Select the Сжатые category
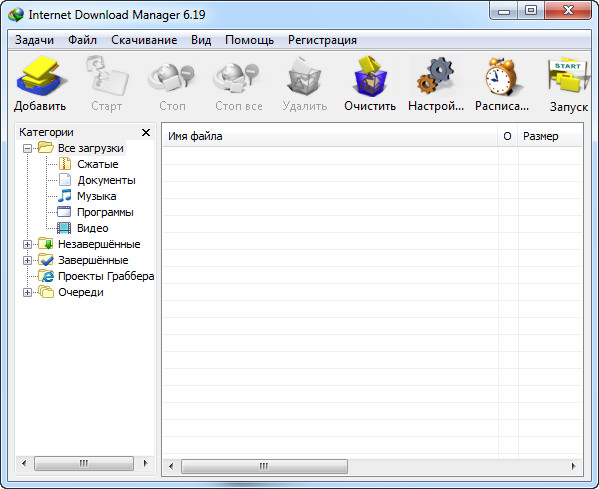Image resolution: width=599 pixels, height=489 pixels. 98,164
